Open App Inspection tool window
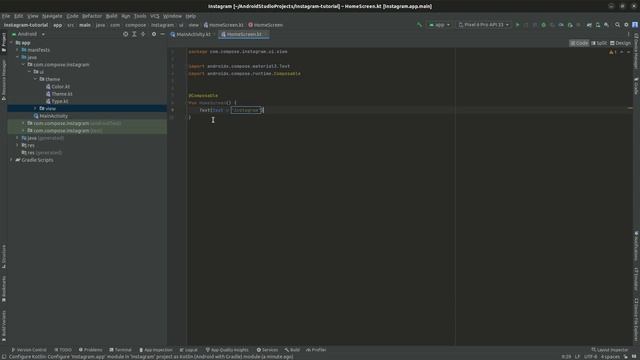This screenshot has height=360, width=640. (156, 350)
